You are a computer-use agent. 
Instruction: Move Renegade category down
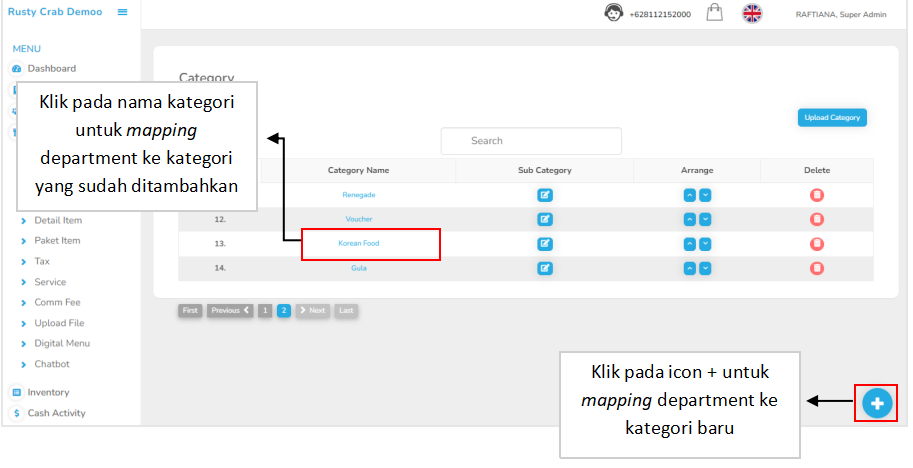click(x=705, y=195)
